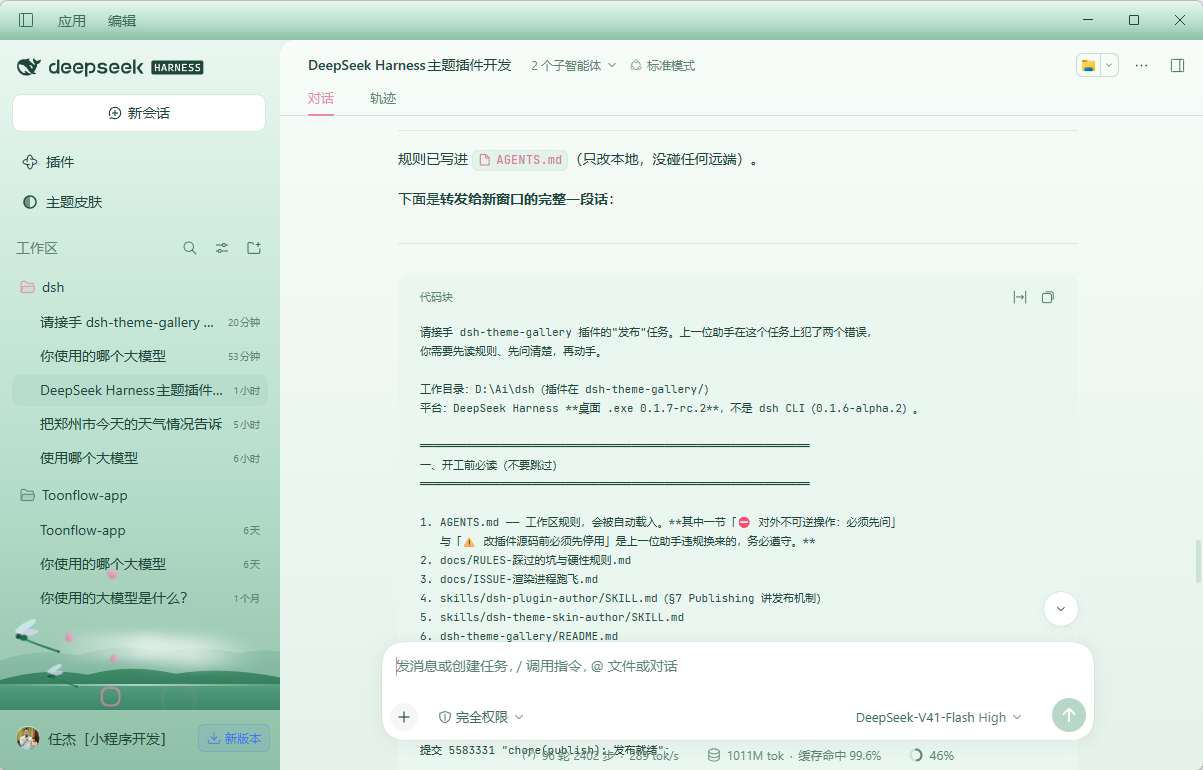Image resolution: width=1203 pixels, height=770 pixels.
Task: Open the 应用 menu
Action: coord(72,20)
